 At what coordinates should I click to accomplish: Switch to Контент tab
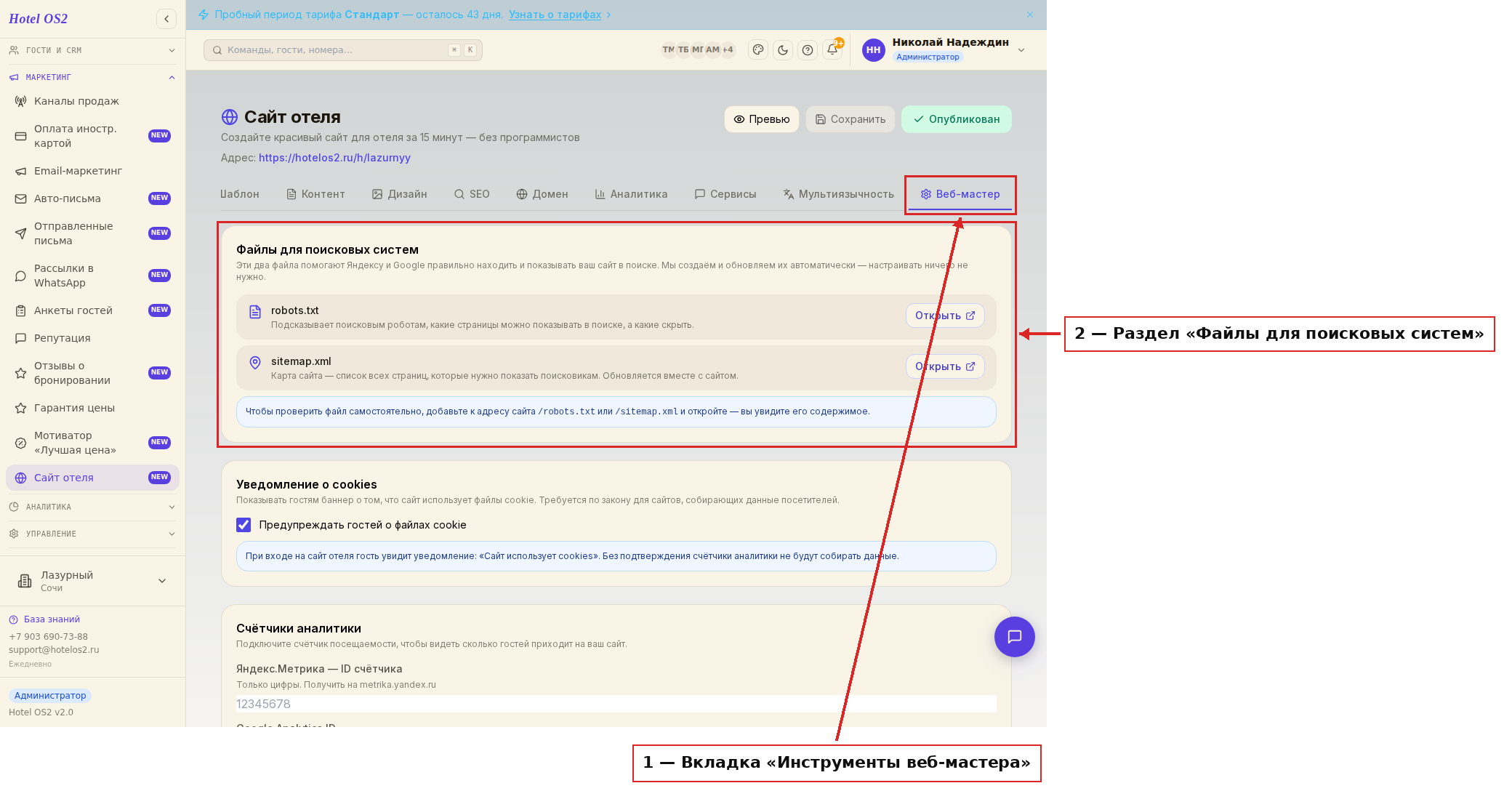(315, 194)
